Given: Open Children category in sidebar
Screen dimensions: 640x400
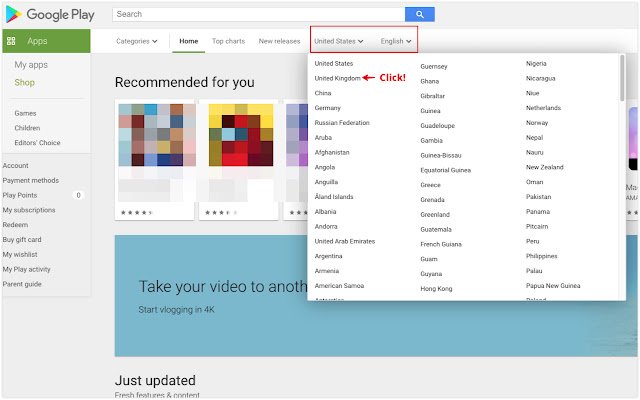Looking at the screenshot, I should (27, 128).
